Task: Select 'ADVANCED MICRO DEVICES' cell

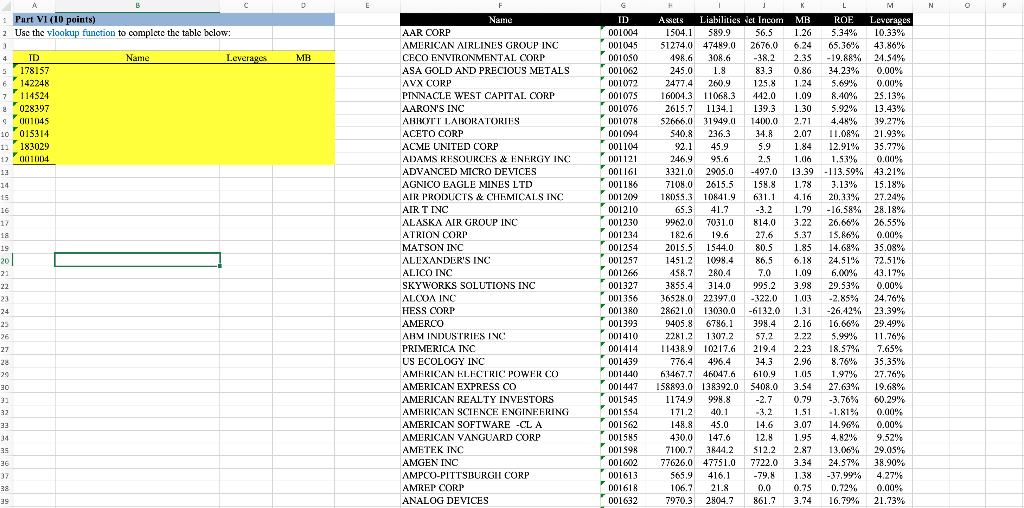Action: [x=500, y=172]
